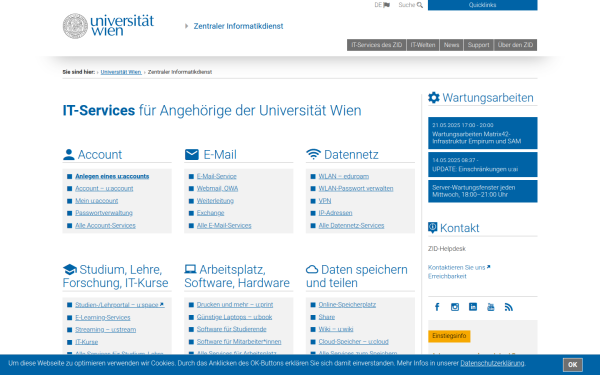Open the YouTube icon link

[491, 307]
